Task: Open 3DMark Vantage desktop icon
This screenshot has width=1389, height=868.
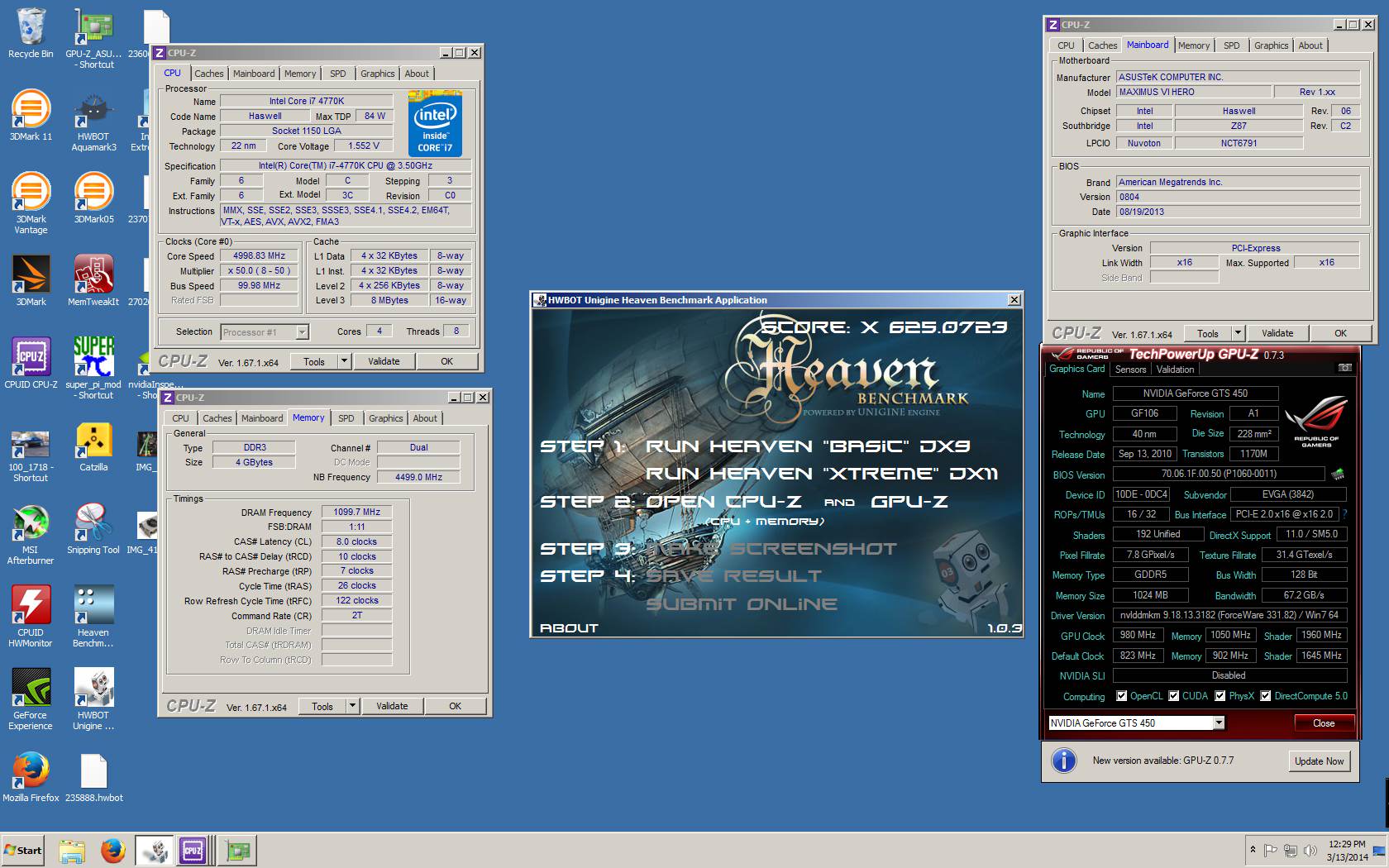Action: coord(31,203)
